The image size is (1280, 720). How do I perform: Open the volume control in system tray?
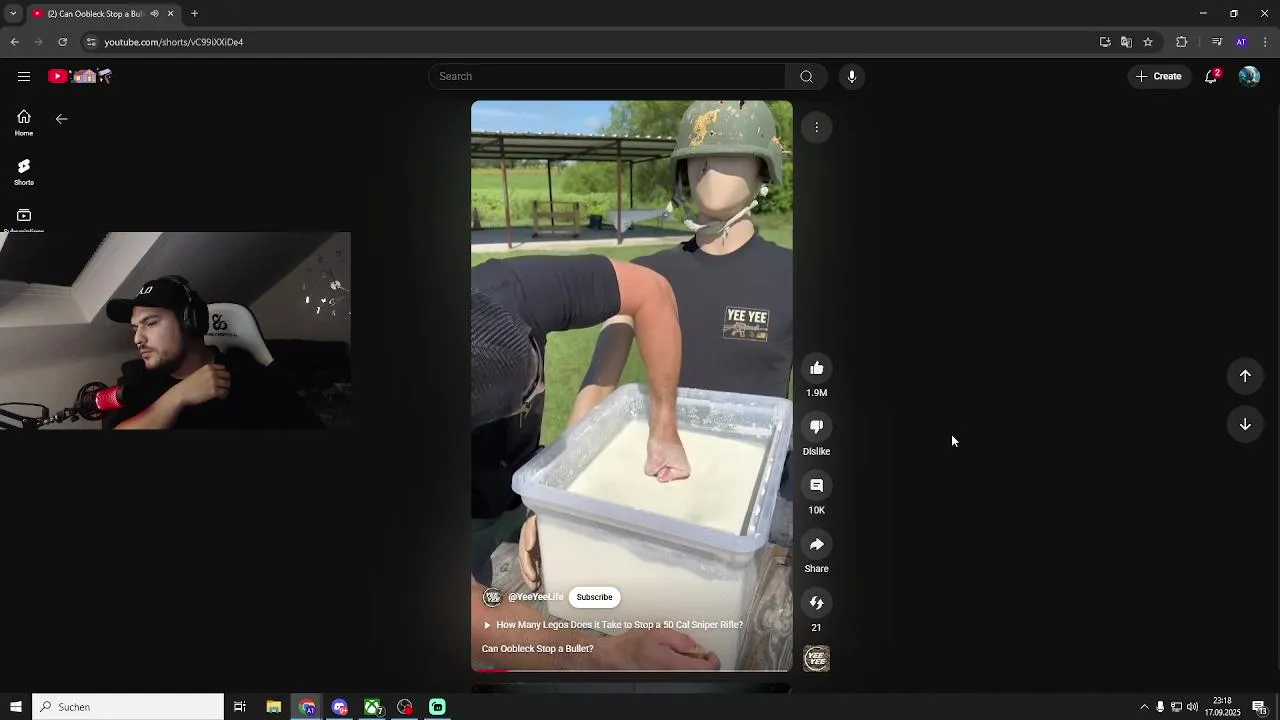coord(1192,707)
